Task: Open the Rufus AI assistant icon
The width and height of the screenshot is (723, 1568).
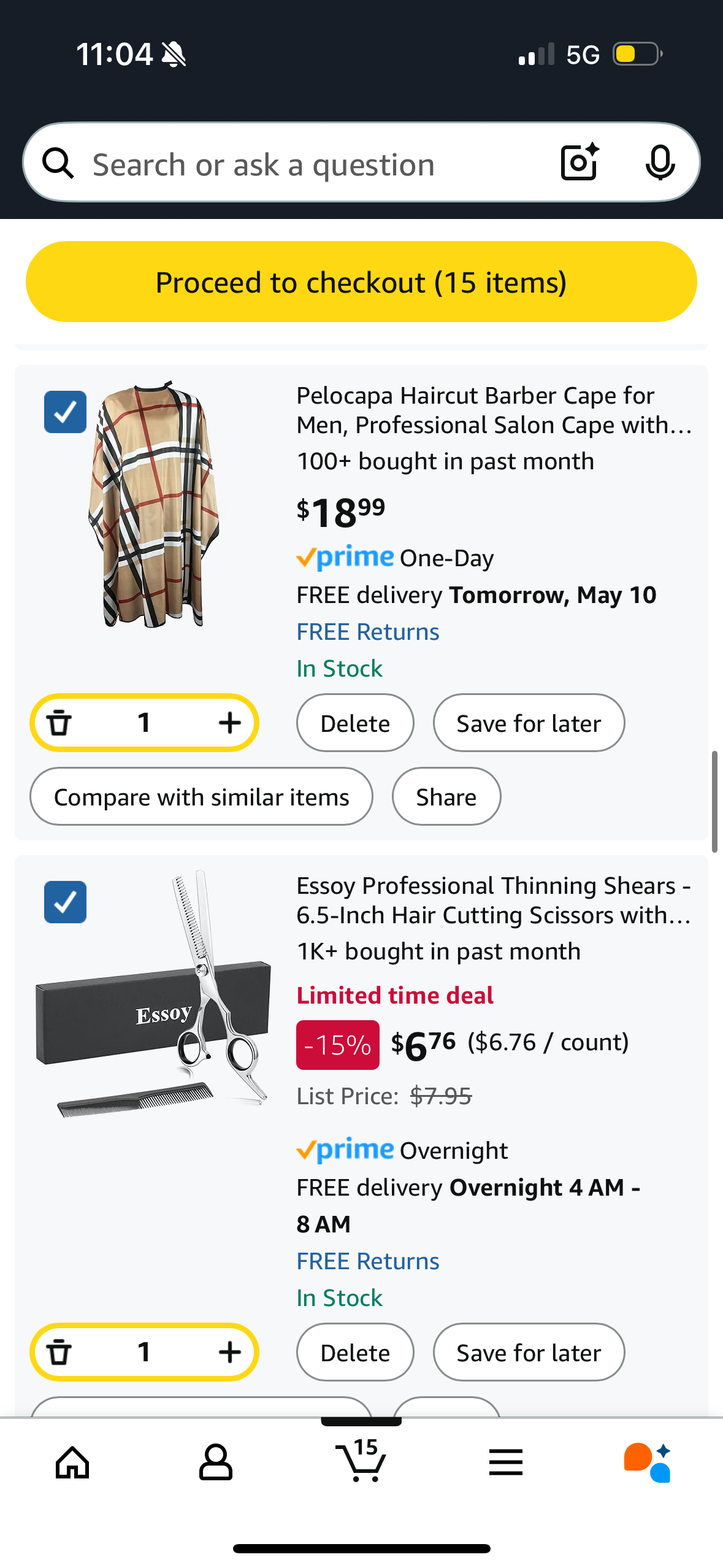Action: tap(647, 1462)
